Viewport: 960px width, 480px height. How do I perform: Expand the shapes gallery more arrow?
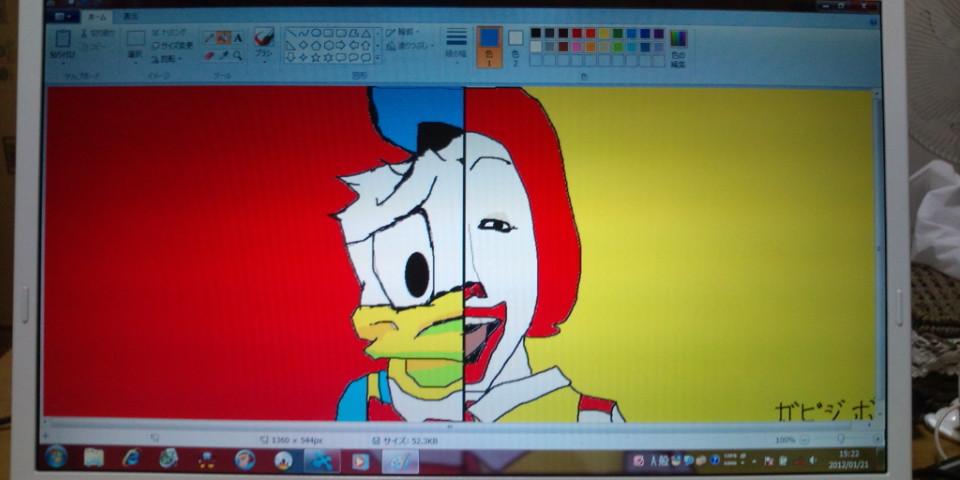click(378, 58)
